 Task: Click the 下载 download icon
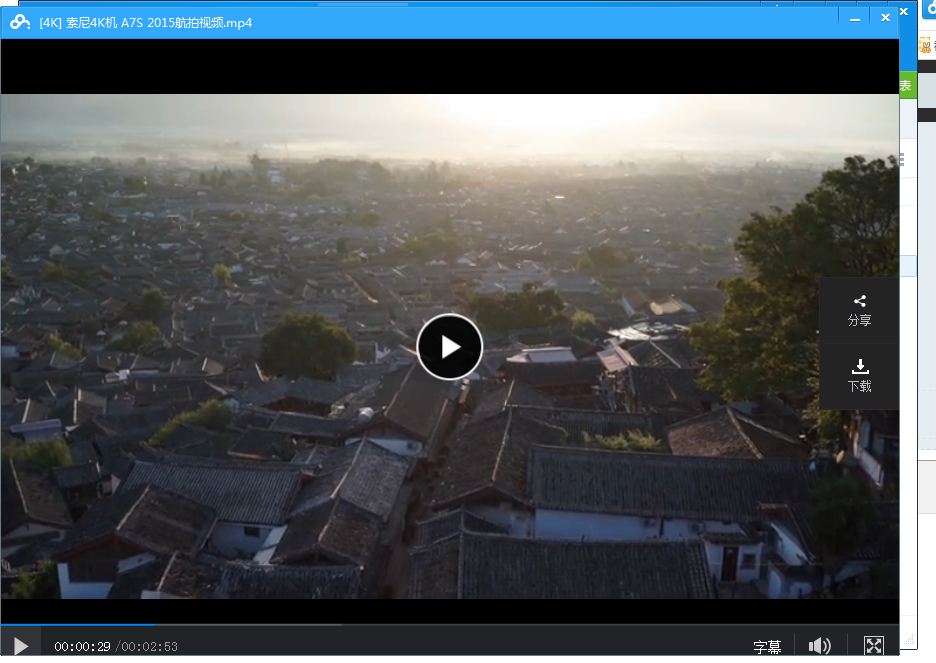coord(859,375)
